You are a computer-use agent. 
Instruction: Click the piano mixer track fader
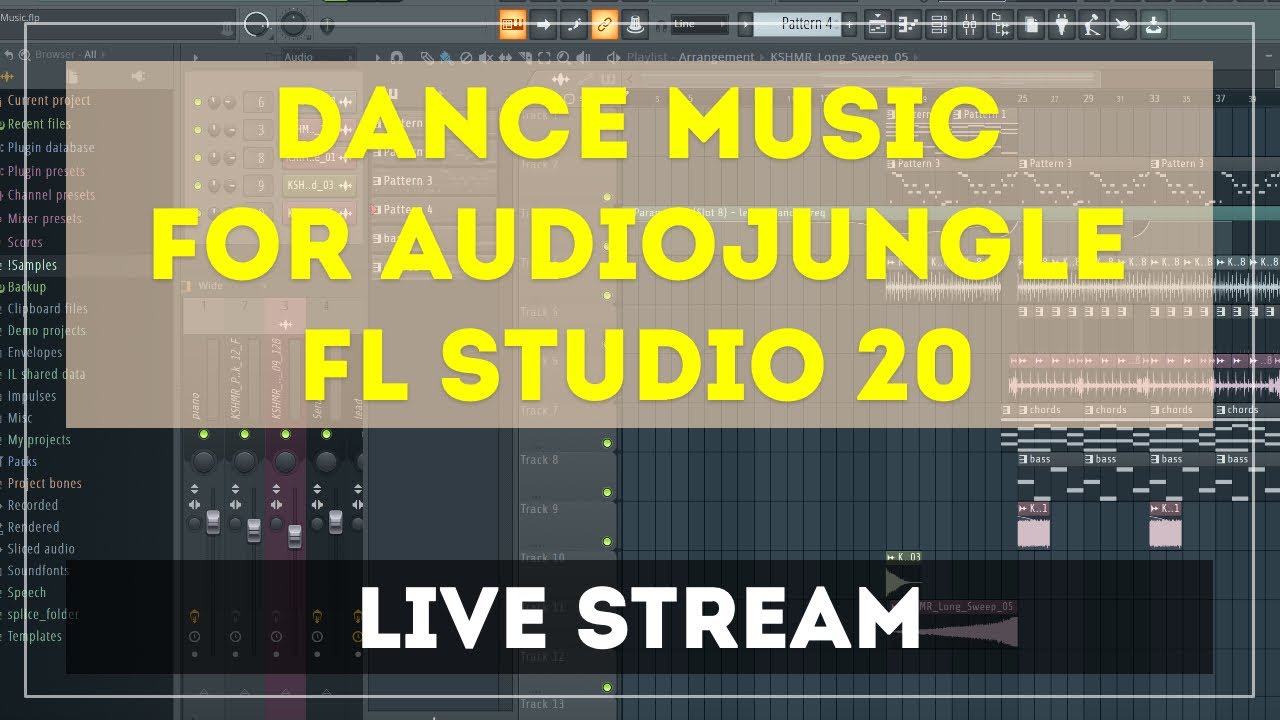click(213, 521)
